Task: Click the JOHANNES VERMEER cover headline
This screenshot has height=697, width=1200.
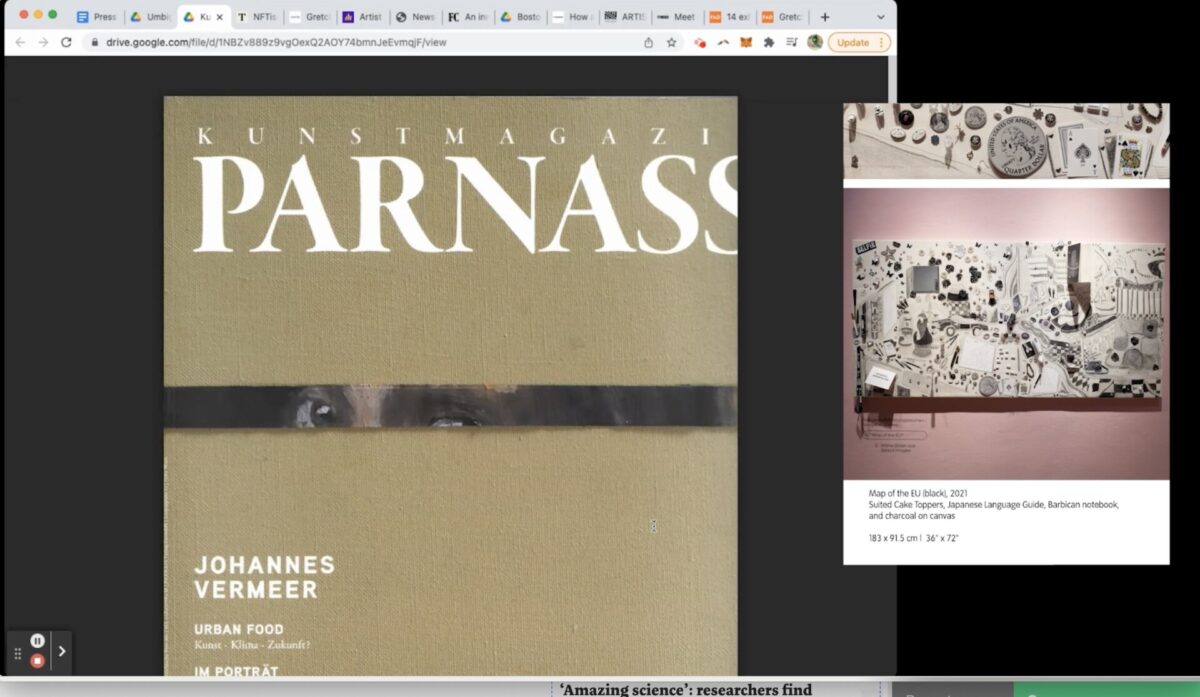Action: 264,578
